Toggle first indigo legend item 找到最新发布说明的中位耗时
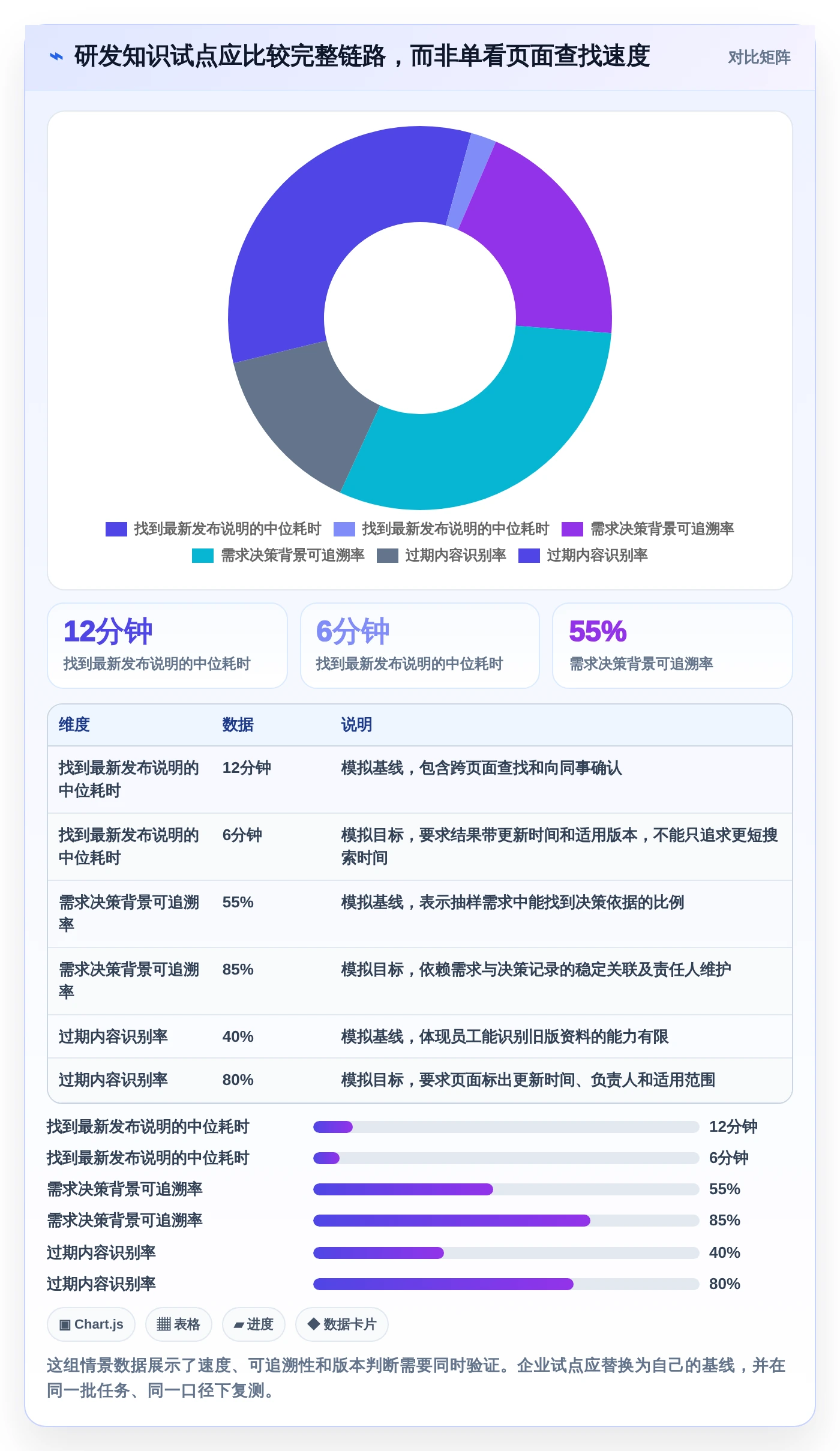The height and width of the screenshot is (1451, 840). 213,529
